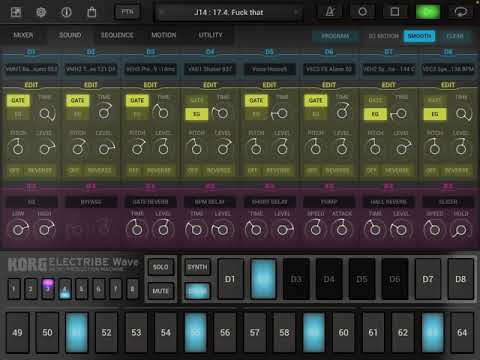Open the HALL REVERB effect selector
The image size is (480, 360).
coord(388,202)
